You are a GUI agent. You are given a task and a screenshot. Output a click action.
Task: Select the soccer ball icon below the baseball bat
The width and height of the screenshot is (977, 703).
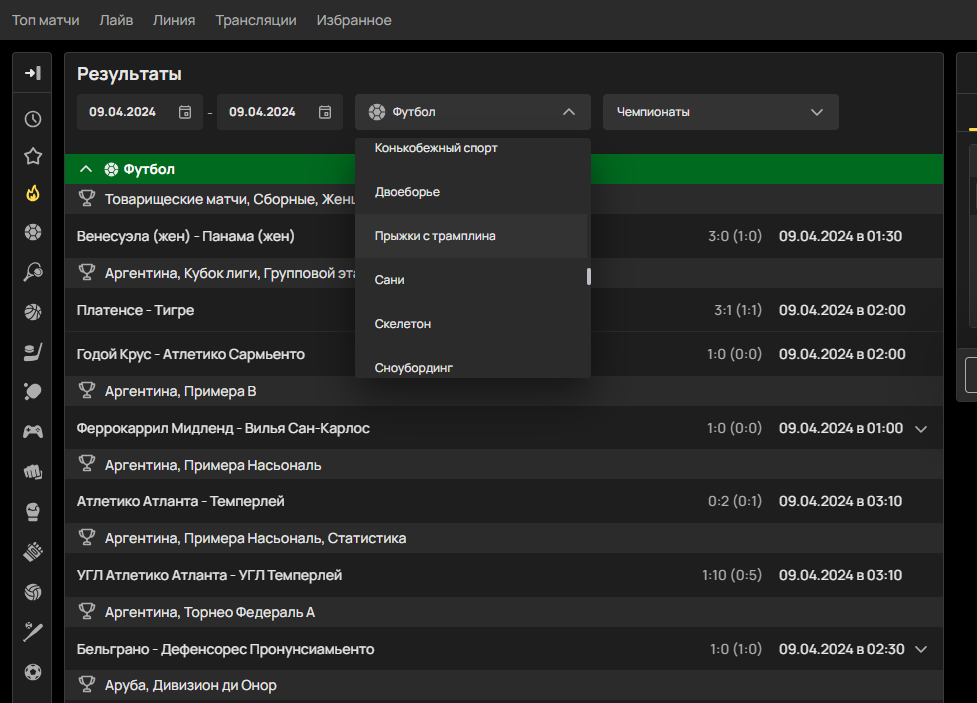pos(33,672)
